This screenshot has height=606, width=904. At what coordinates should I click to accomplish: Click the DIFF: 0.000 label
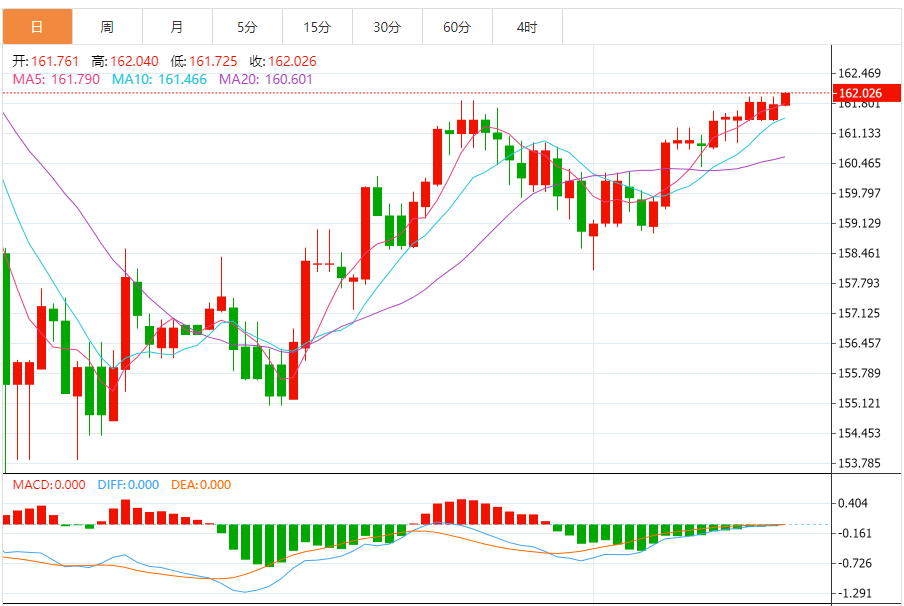click(x=128, y=484)
